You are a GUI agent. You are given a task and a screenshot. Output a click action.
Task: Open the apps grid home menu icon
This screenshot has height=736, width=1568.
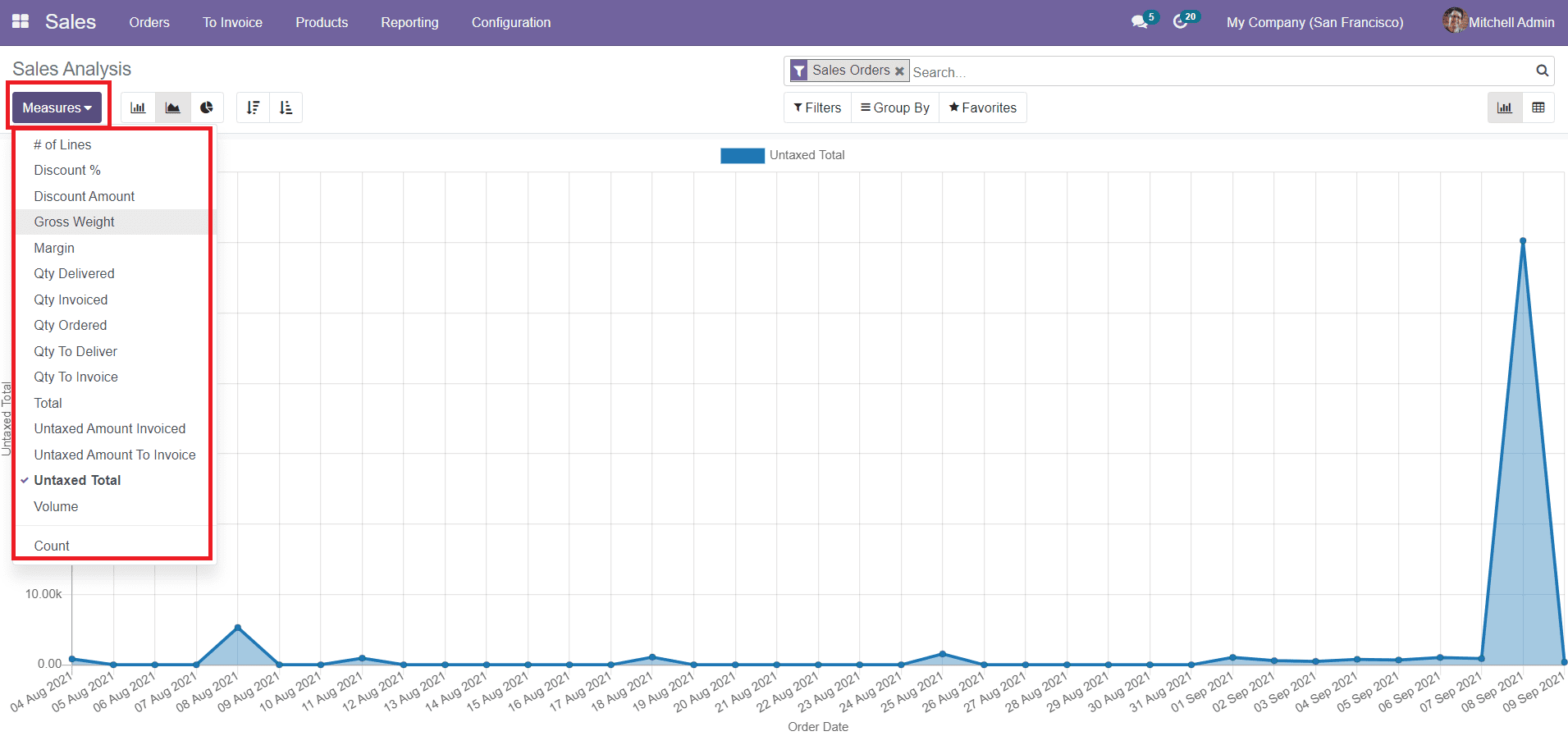tap(21, 22)
